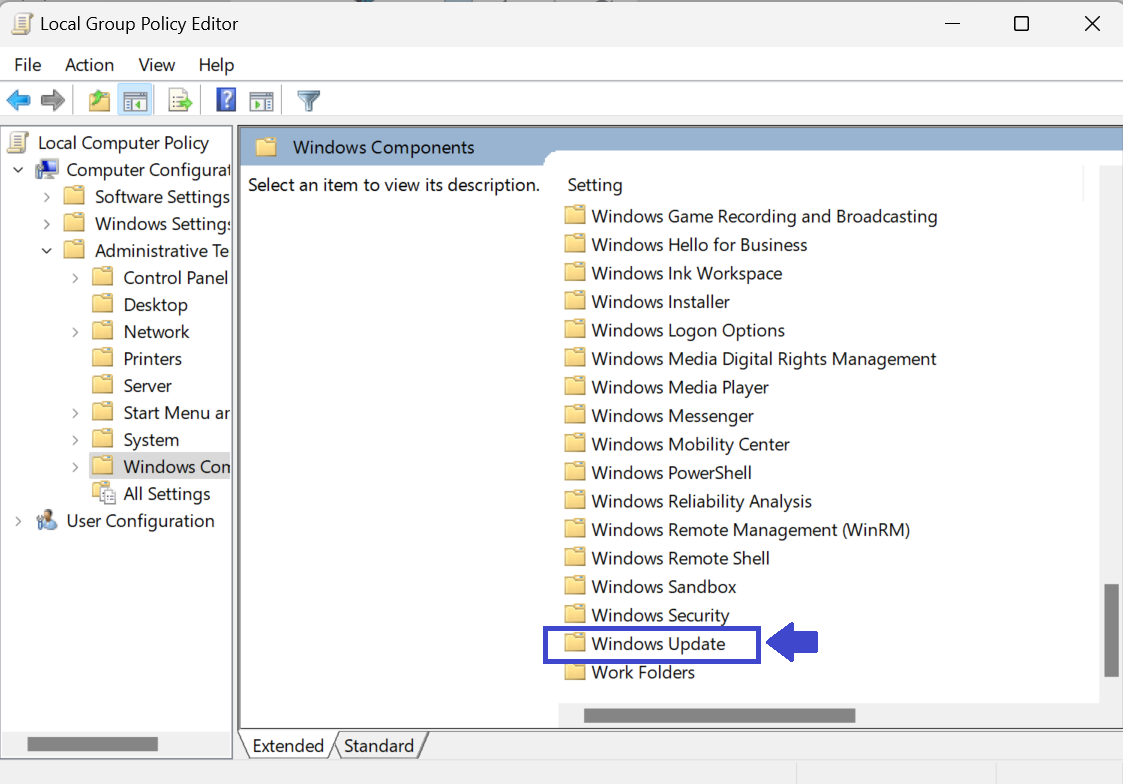Select the Windows Update folder
Image resolution: width=1123 pixels, height=784 pixels.
coord(657,644)
